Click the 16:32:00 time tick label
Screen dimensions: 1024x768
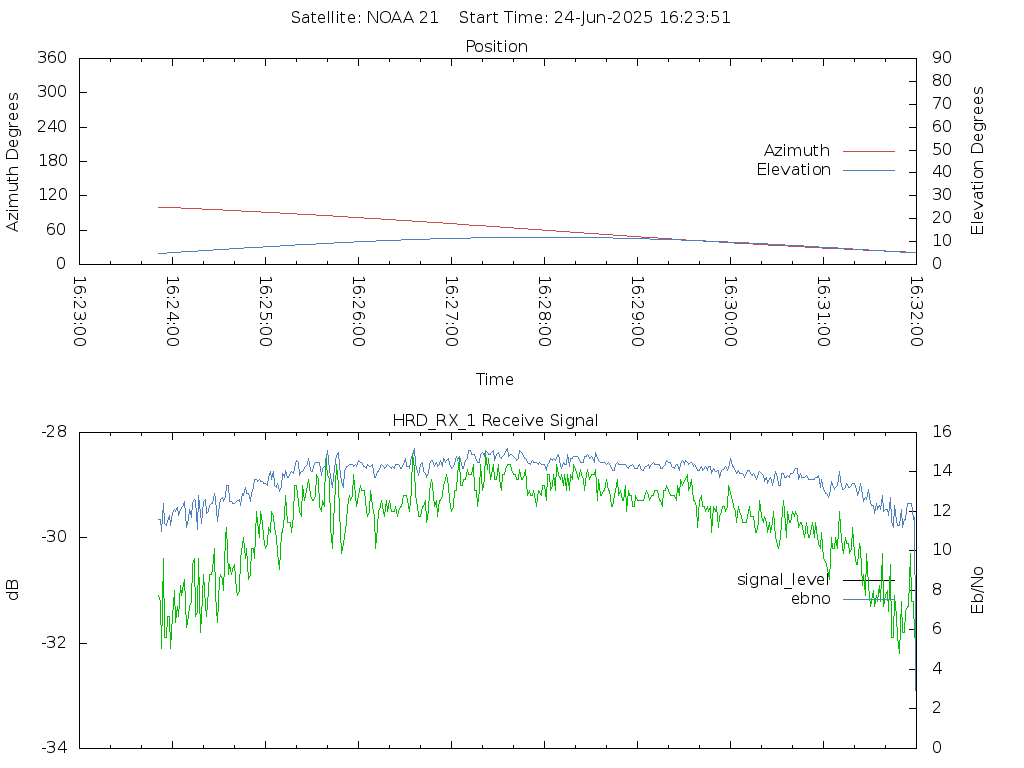916,312
